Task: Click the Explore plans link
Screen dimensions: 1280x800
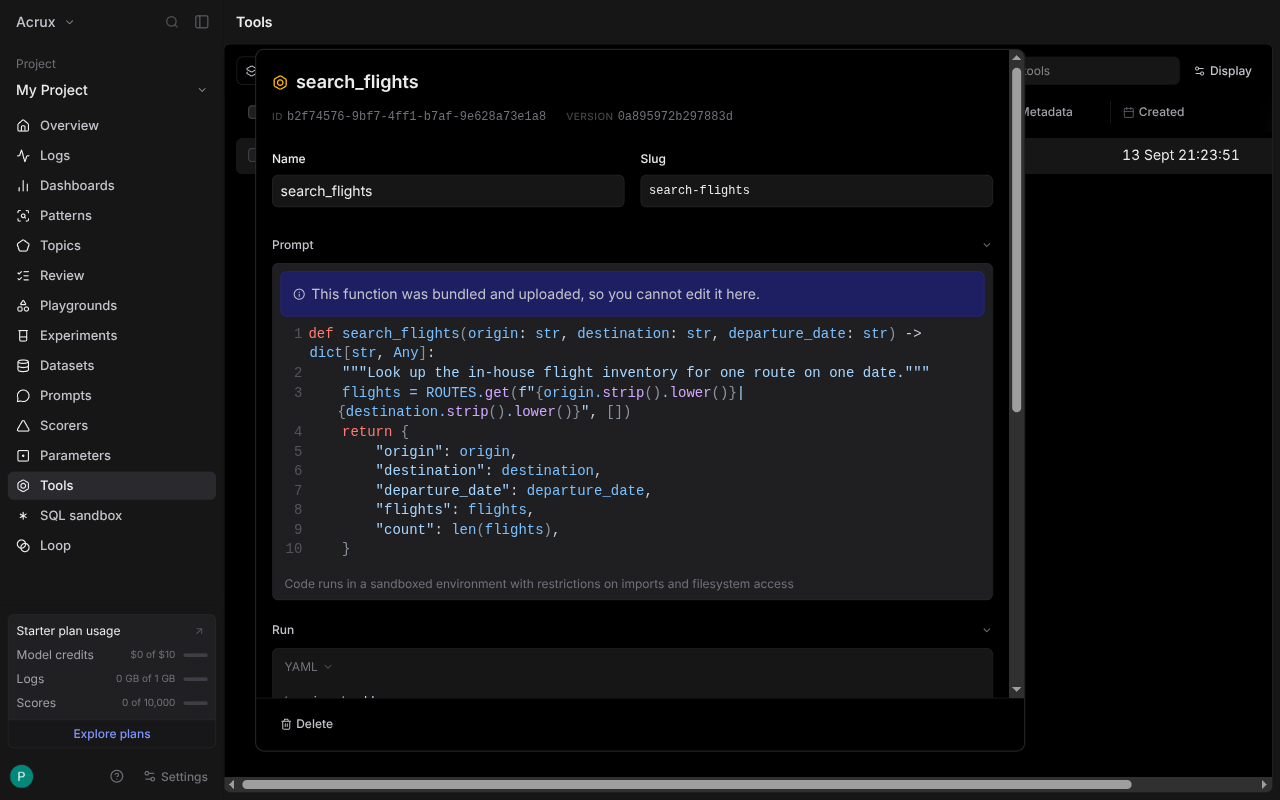Action: click(112, 734)
